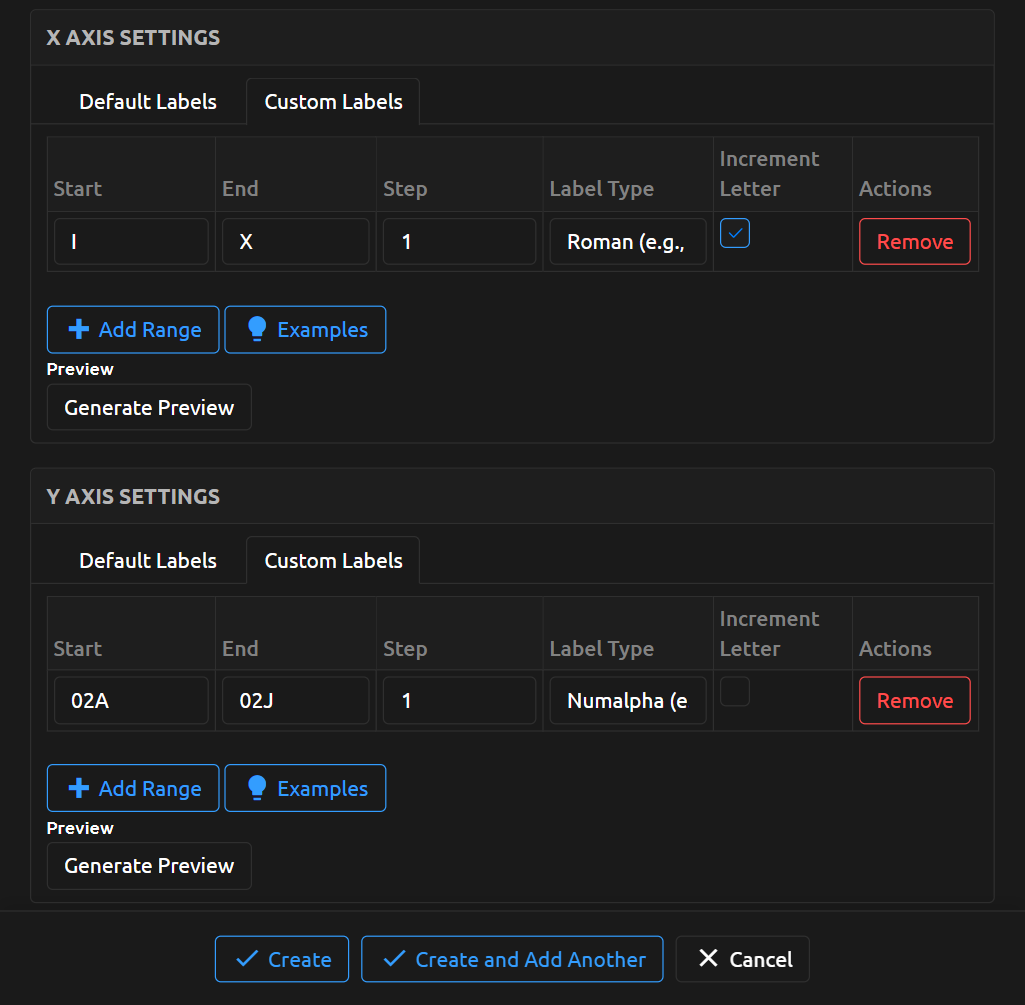
Task: Generate Preview for X axis labels
Action: coord(149,408)
